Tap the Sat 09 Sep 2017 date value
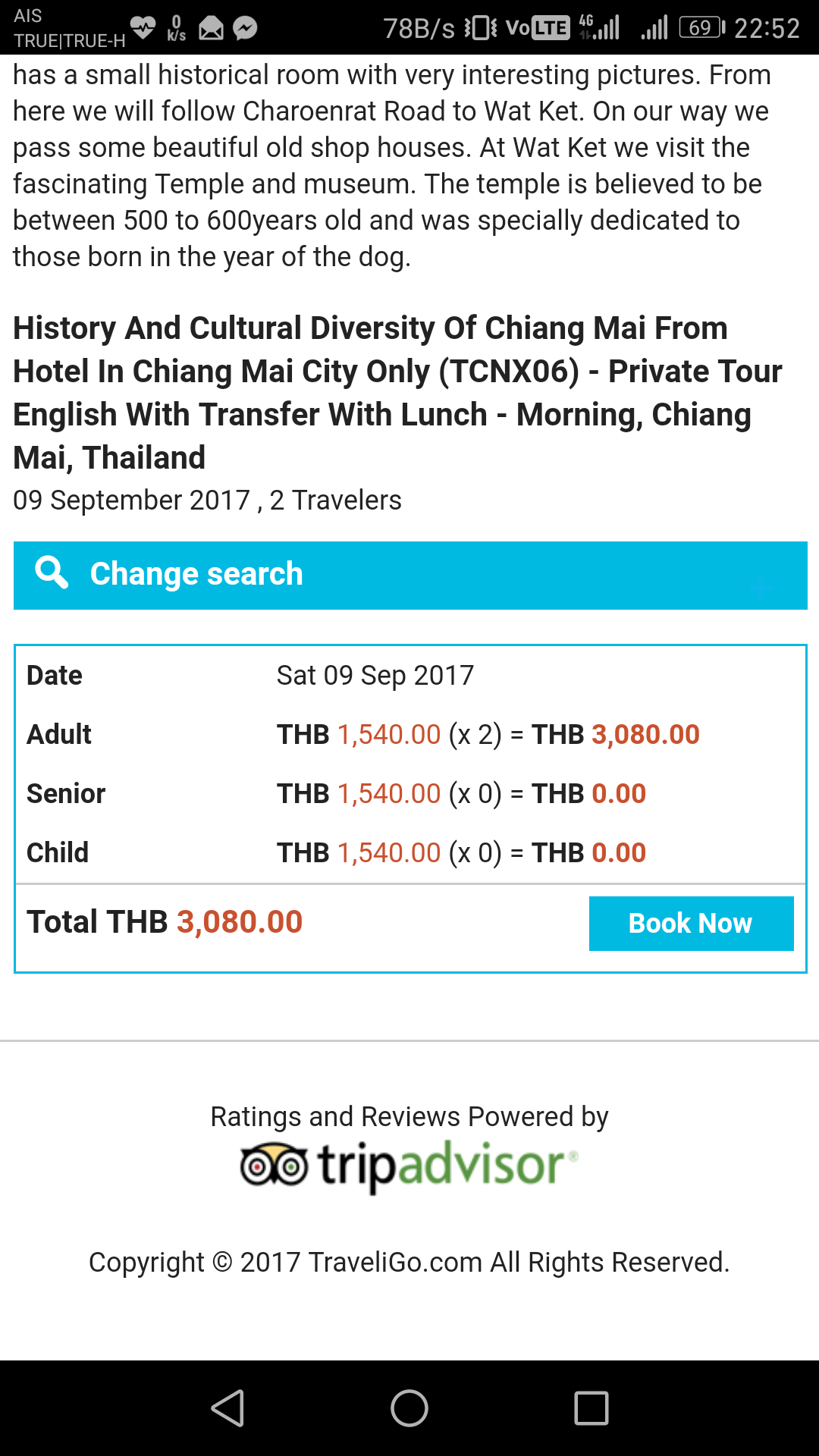 [x=375, y=675]
